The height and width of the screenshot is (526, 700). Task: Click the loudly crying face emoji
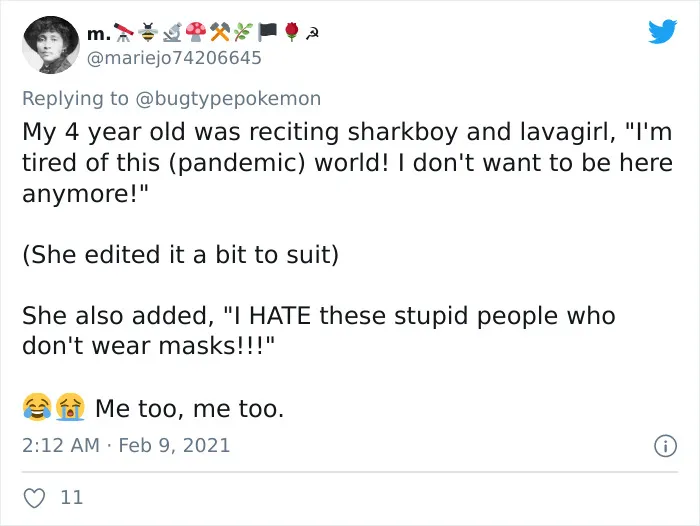point(70,407)
